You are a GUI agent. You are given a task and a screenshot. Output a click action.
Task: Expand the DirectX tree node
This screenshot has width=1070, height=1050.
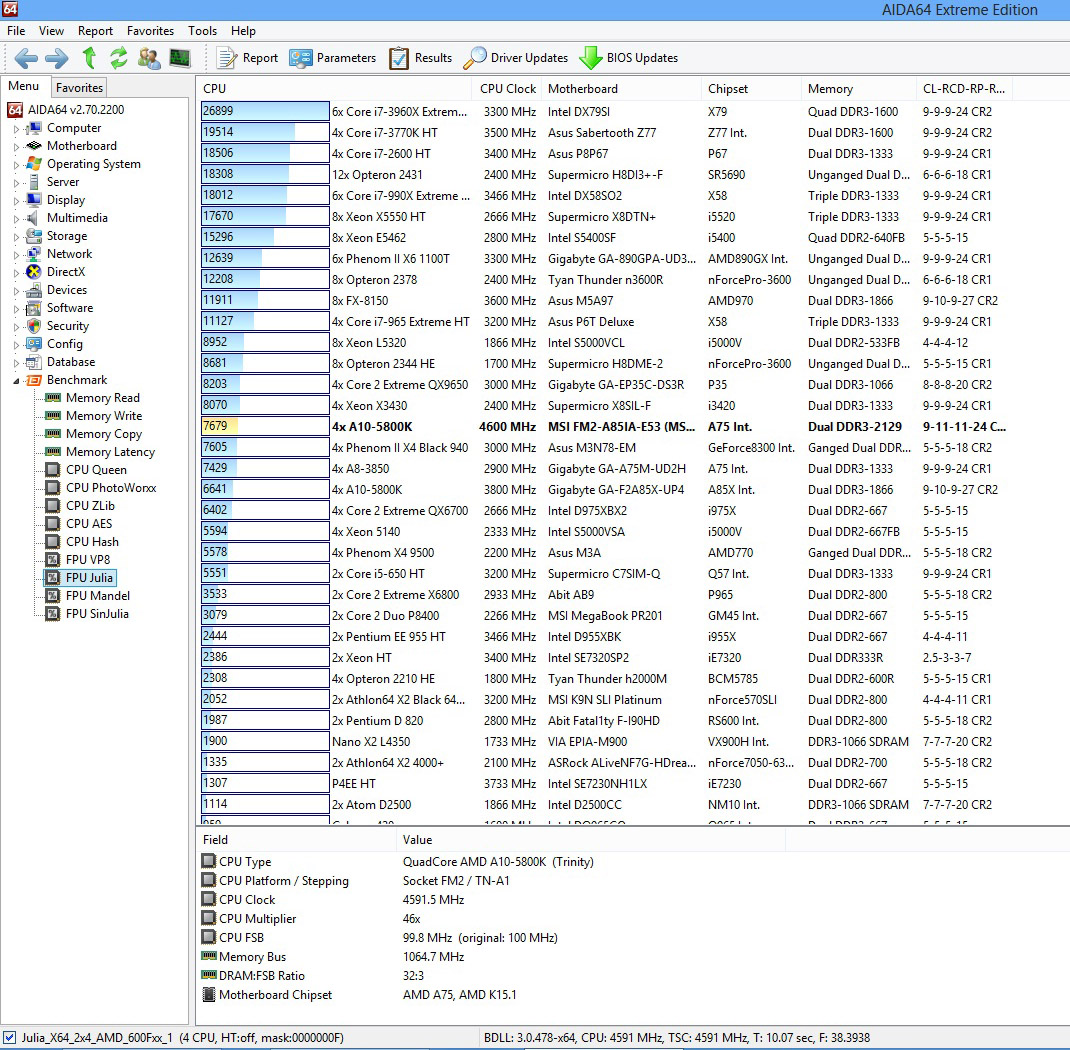(x=16, y=272)
